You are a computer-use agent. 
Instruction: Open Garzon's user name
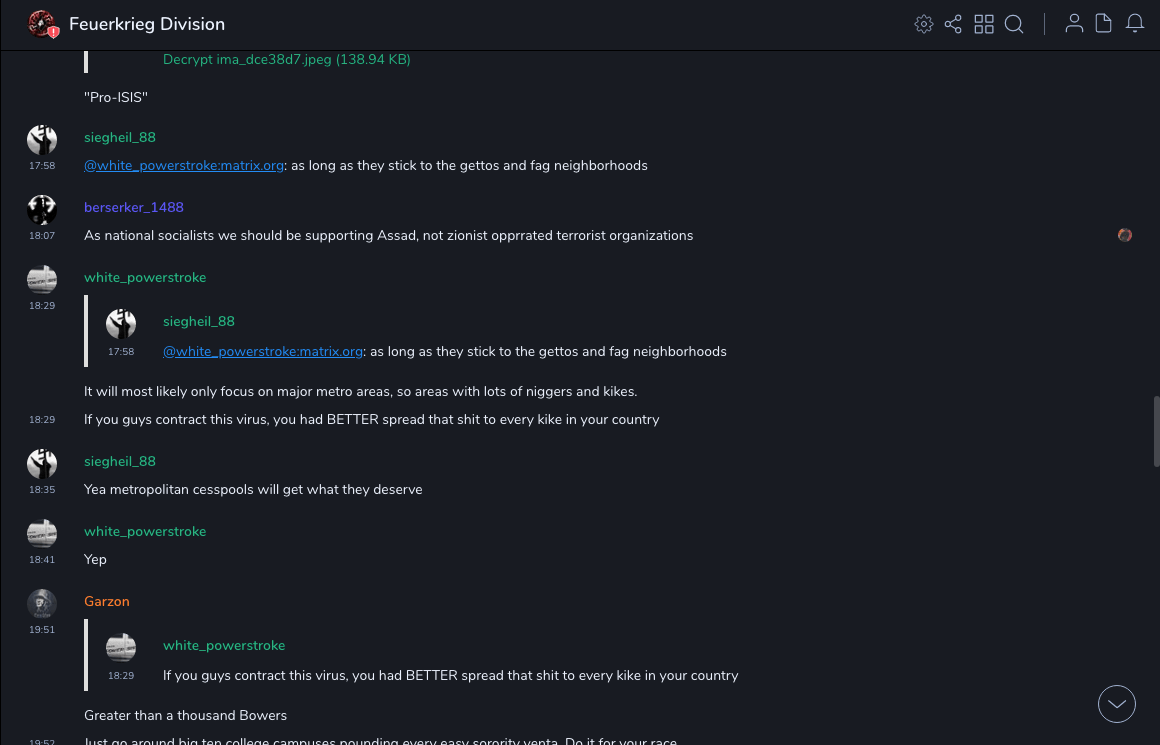pyautogui.click(x=107, y=601)
